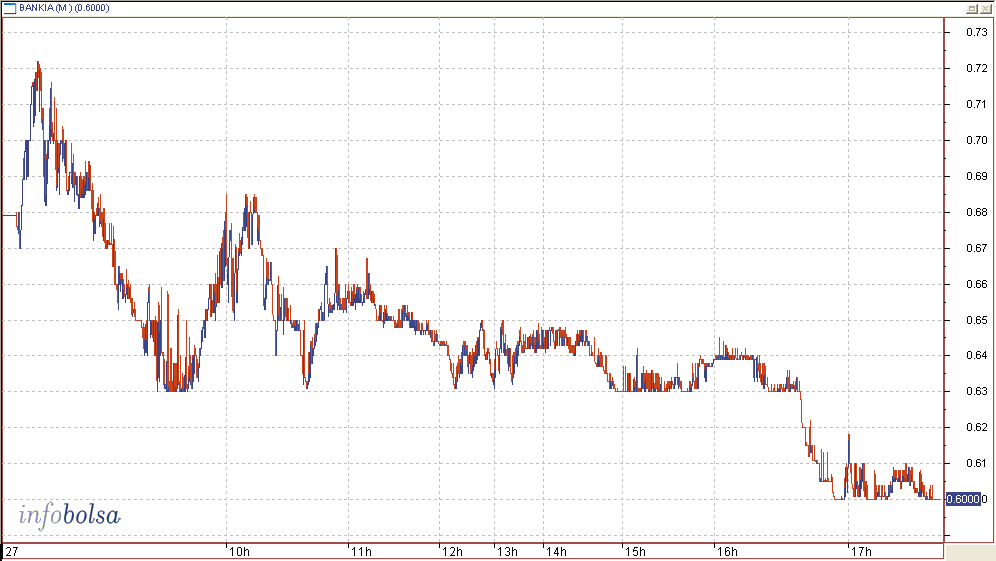Click the 0.65 price axis label
This screenshot has height=561, width=996.
click(x=976, y=320)
